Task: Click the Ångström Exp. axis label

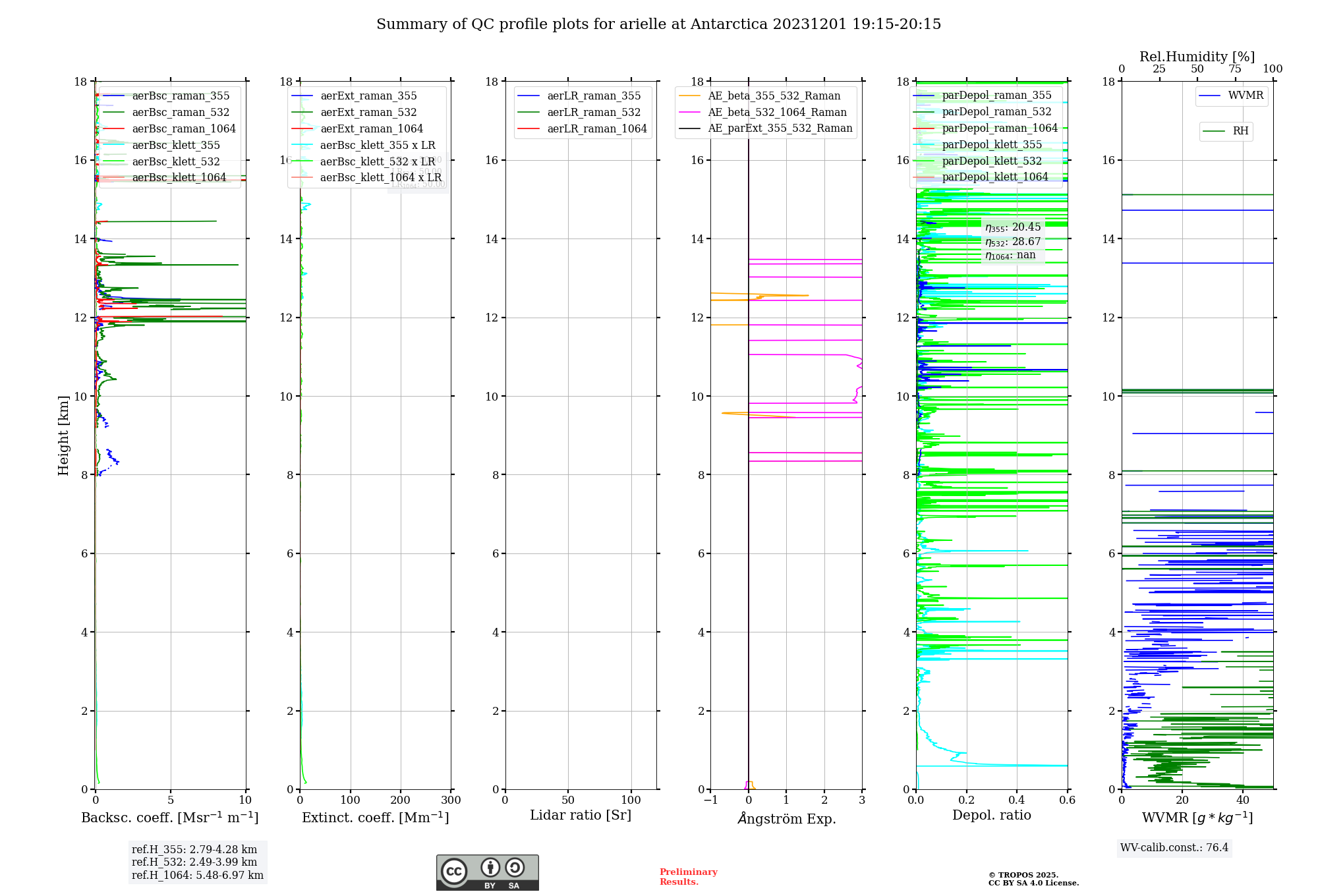Action: click(x=786, y=819)
